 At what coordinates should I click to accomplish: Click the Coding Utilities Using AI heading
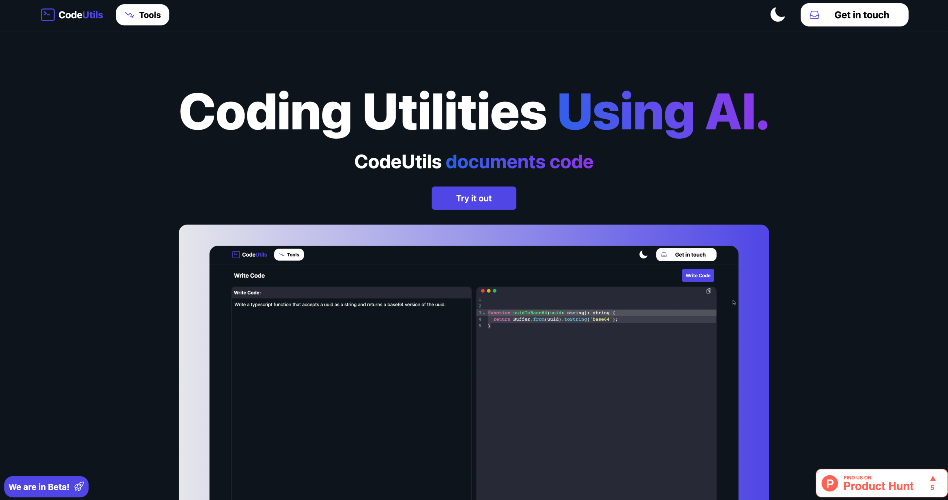pos(474,112)
